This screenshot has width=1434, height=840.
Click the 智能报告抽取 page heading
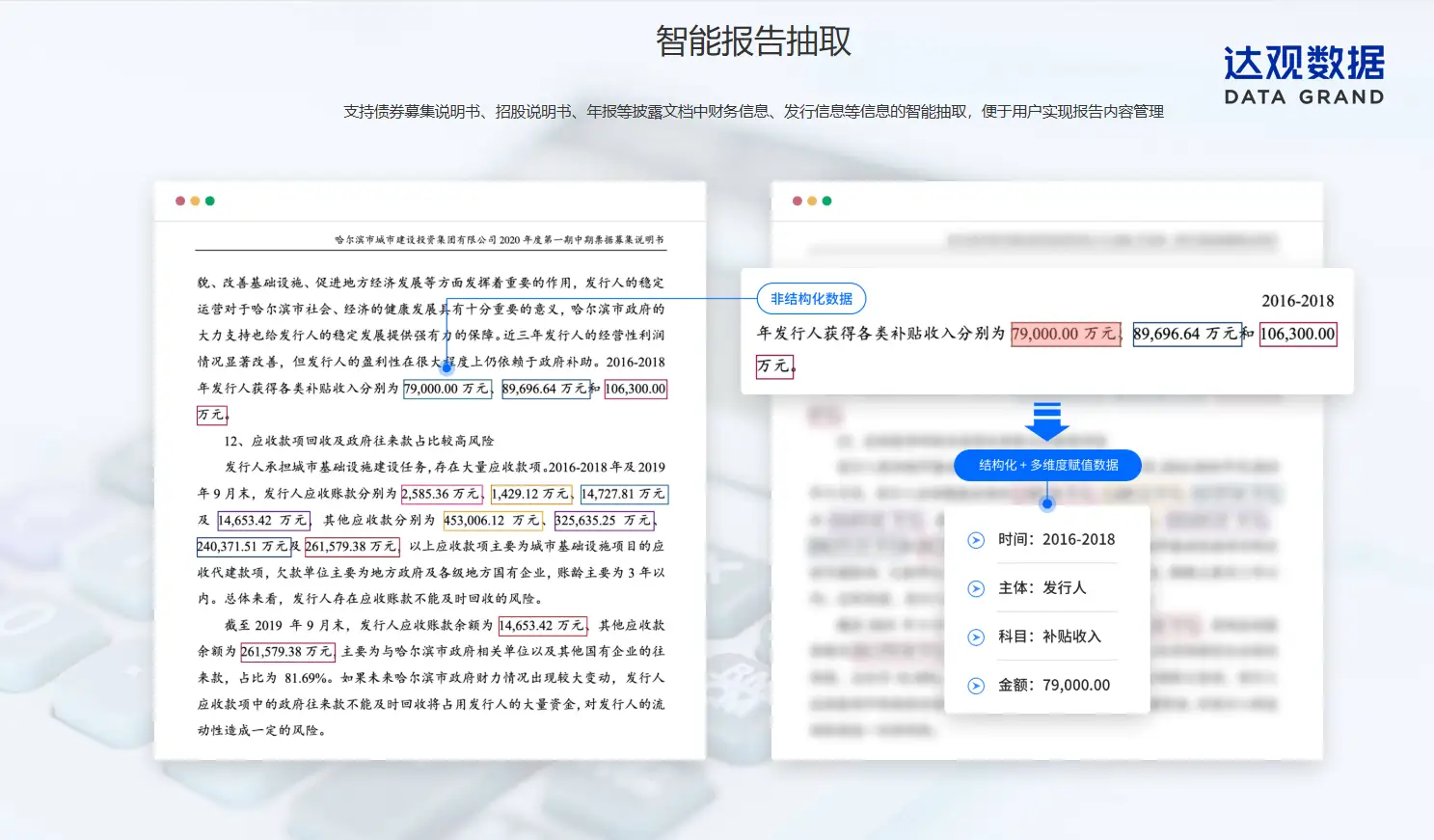[753, 41]
